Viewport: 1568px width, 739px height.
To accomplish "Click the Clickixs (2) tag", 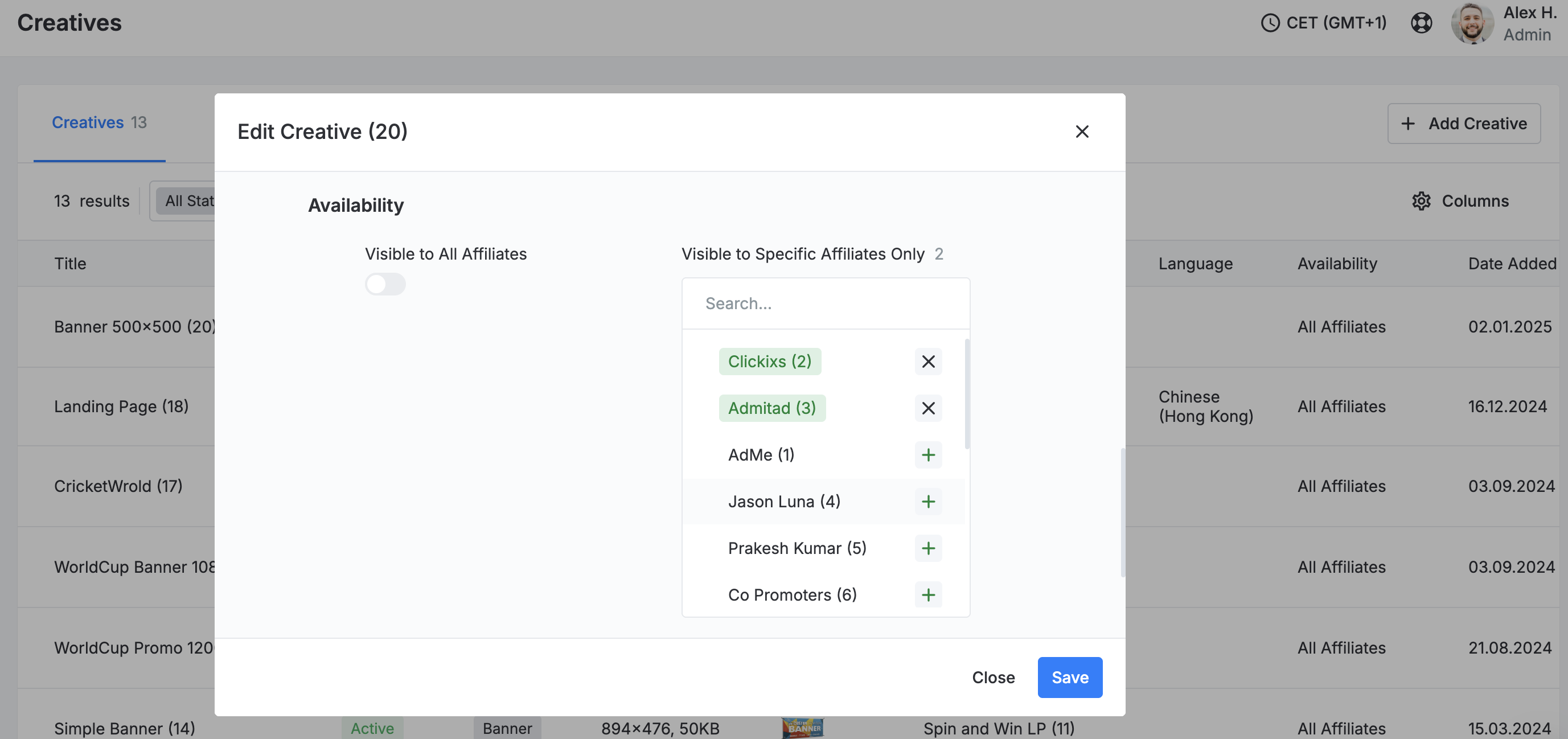I will coord(769,362).
